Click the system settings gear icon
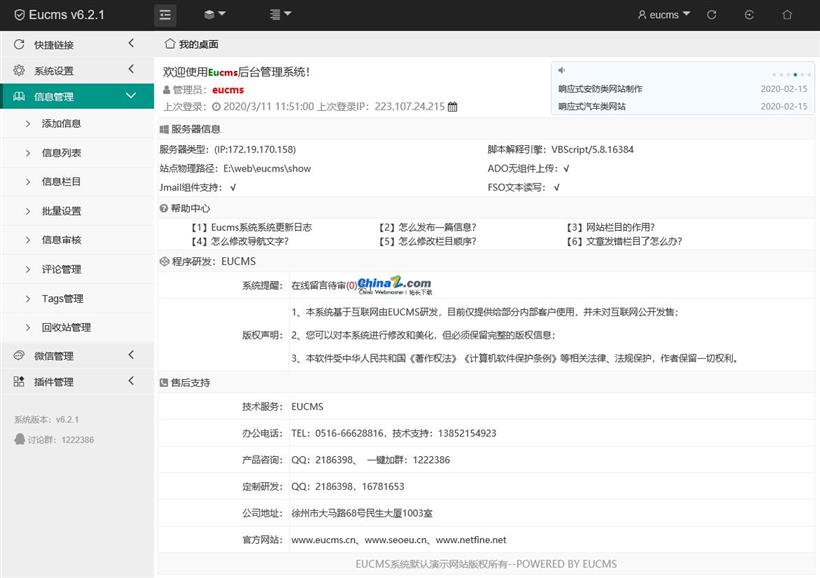The width and height of the screenshot is (820, 578). tap(19, 70)
